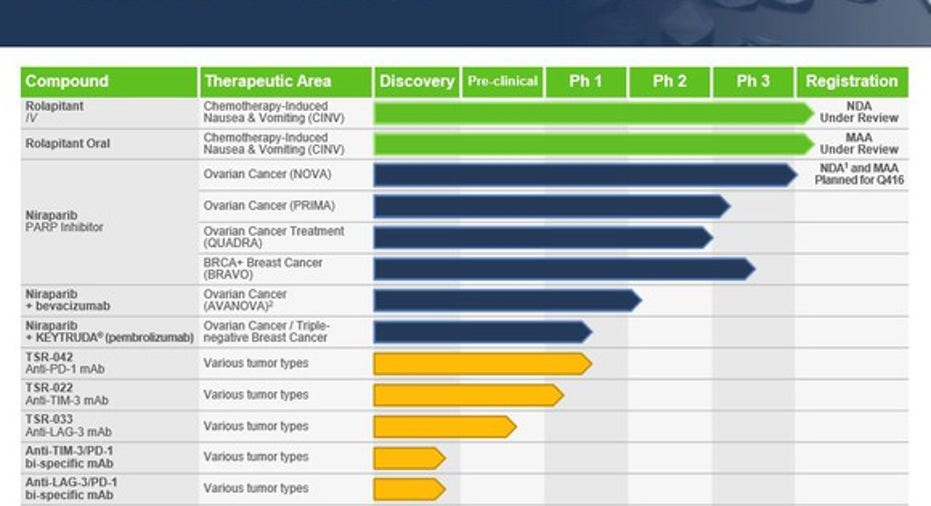931x506 pixels.
Task: Click the navy NOVA progress bar
Action: [x=585, y=175]
